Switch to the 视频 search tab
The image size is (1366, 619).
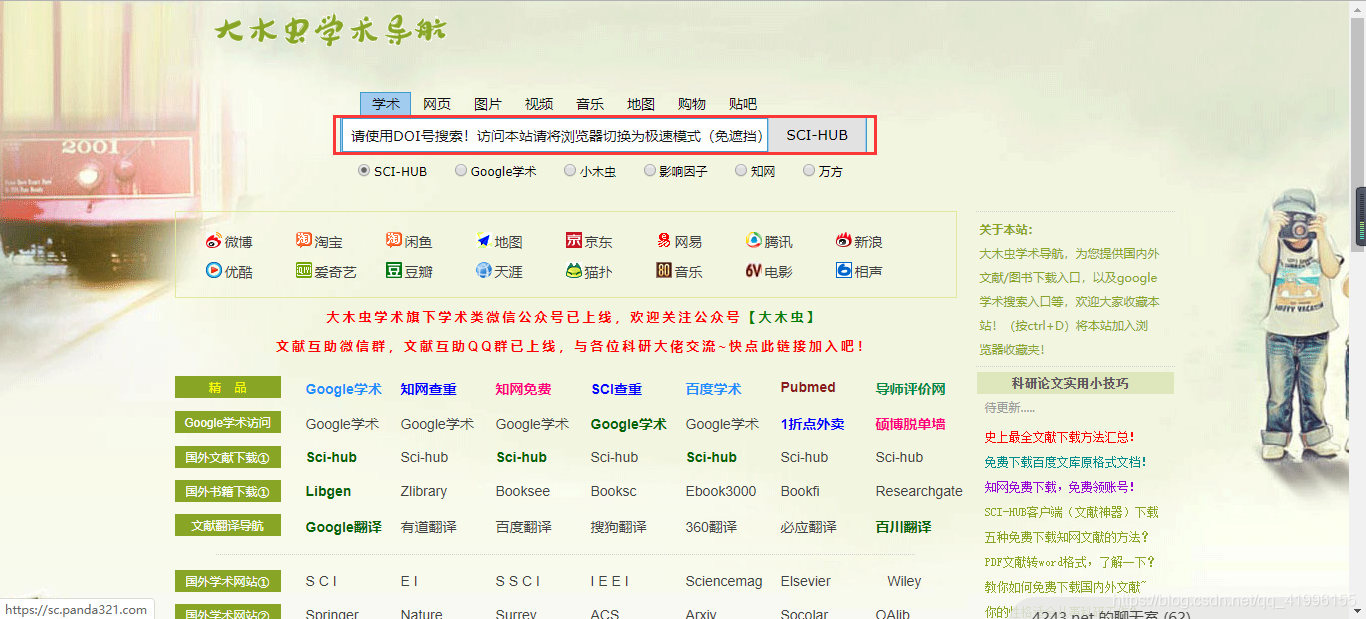(x=539, y=103)
